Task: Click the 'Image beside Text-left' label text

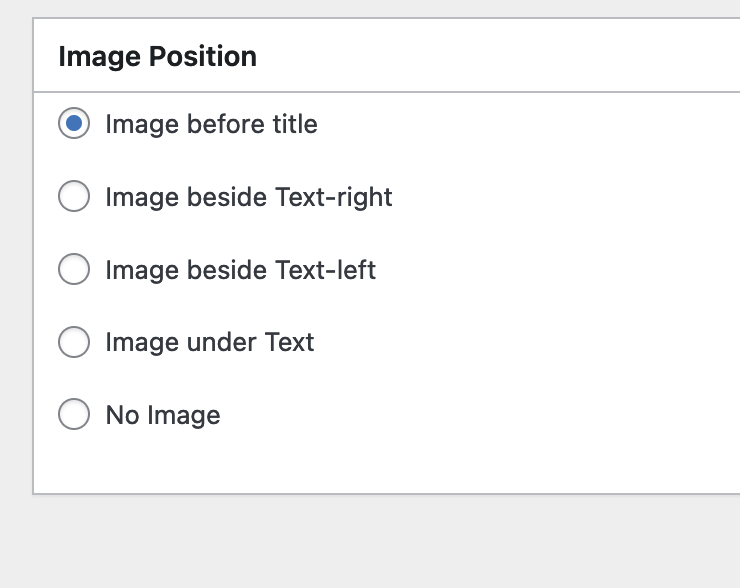Action: (x=241, y=270)
